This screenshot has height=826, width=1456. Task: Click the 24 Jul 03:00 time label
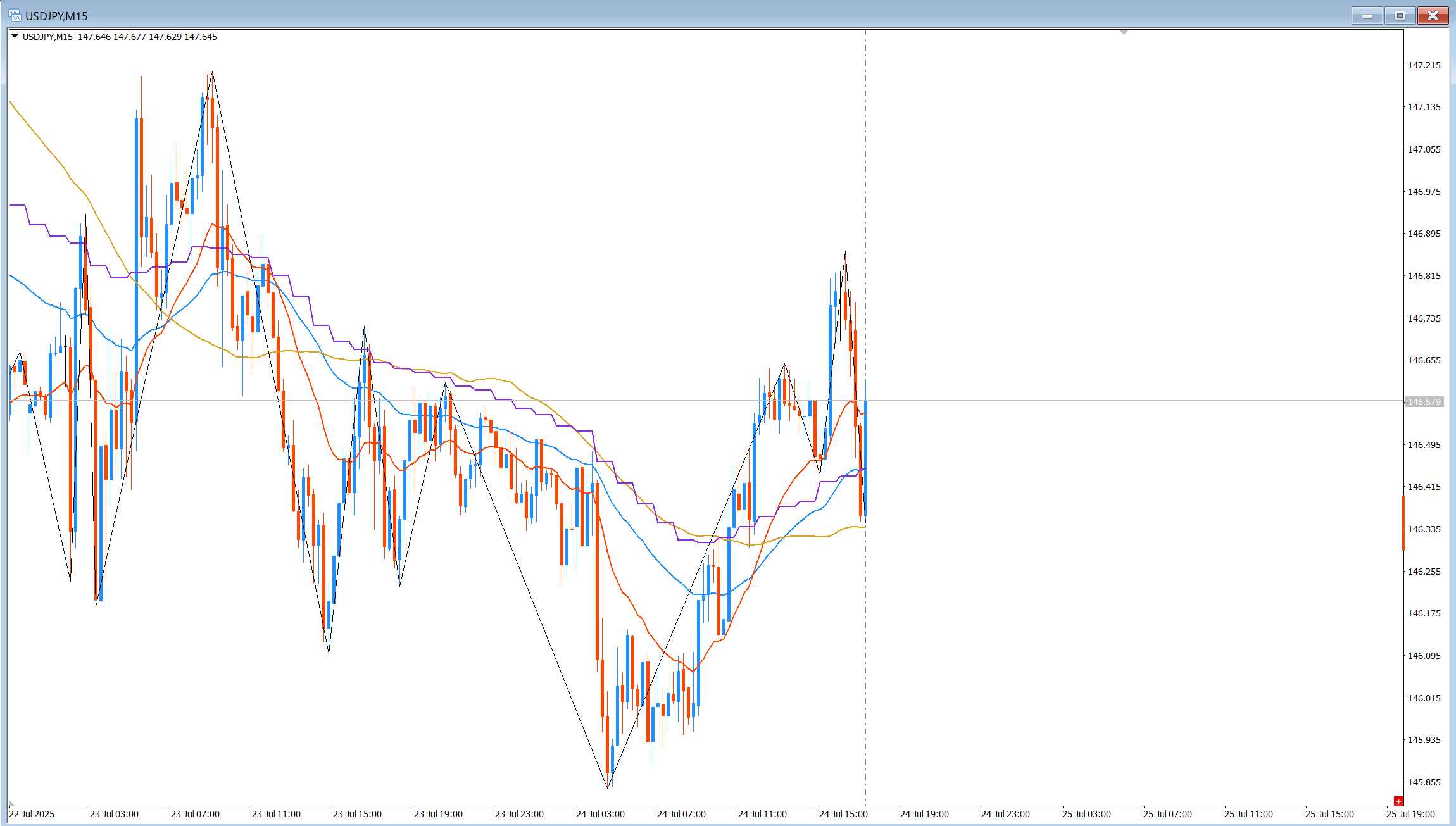[x=600, y=814]
